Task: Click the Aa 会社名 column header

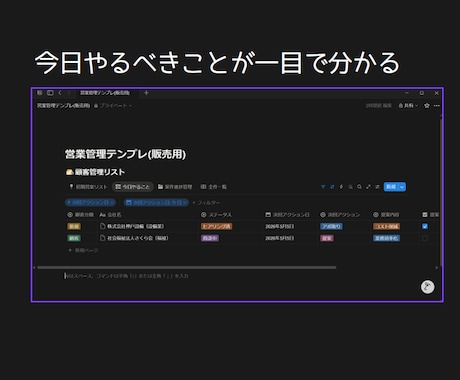Action: (x=110, y=215)
